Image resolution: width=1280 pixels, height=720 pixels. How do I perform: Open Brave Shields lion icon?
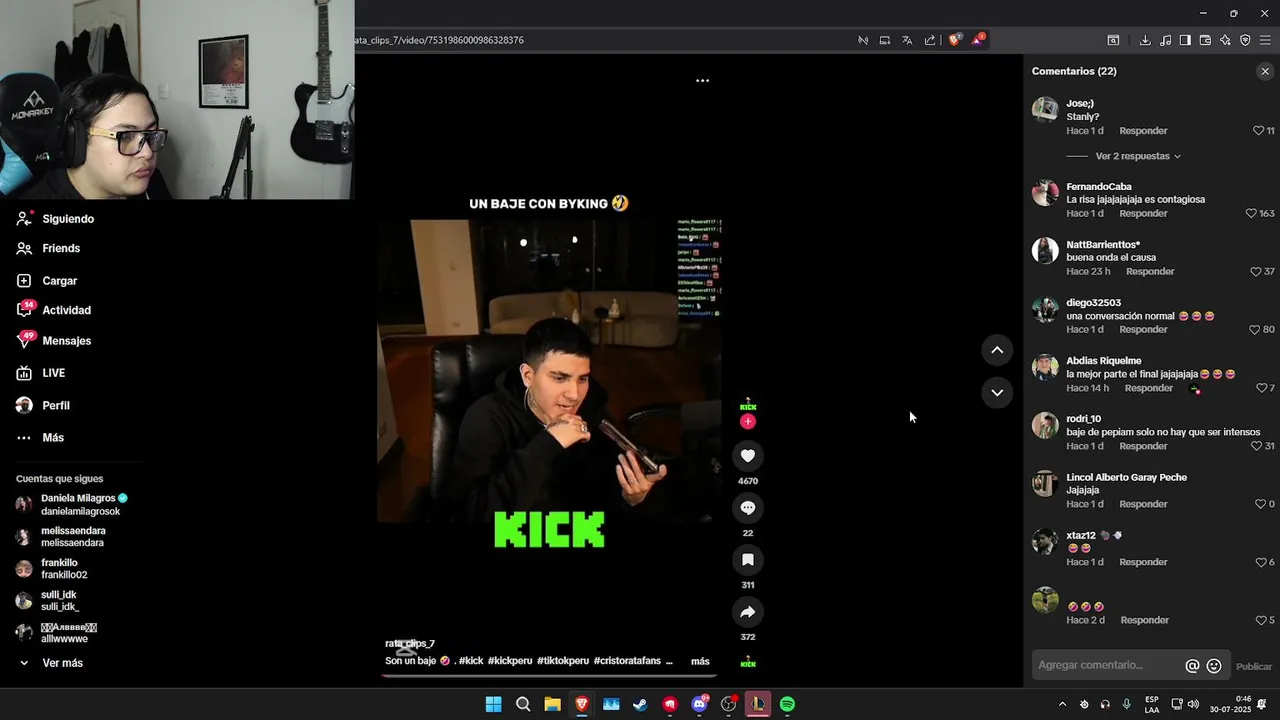tap(955, 40)
